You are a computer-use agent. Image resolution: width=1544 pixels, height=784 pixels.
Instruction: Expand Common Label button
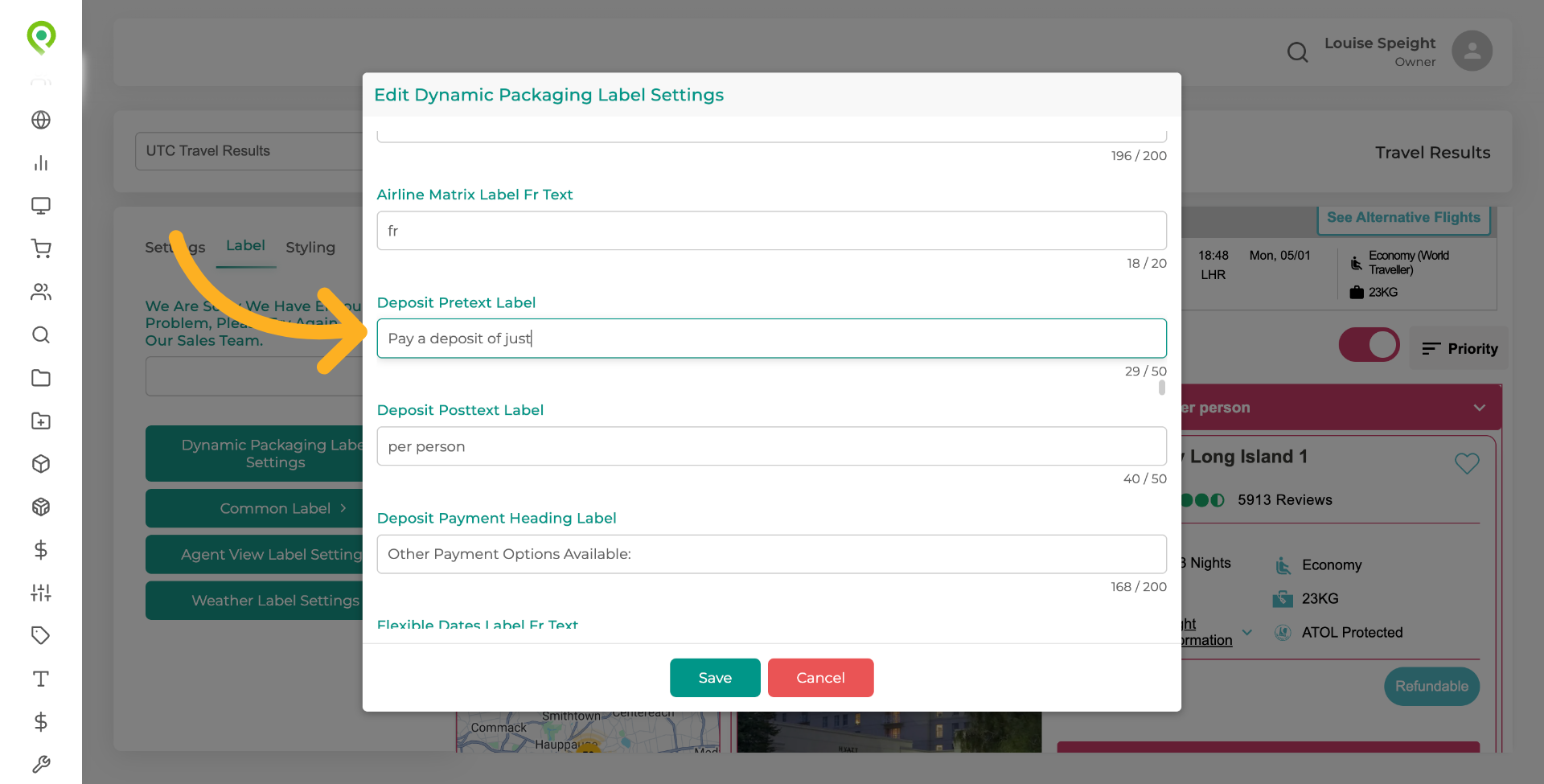click(254, 508)
